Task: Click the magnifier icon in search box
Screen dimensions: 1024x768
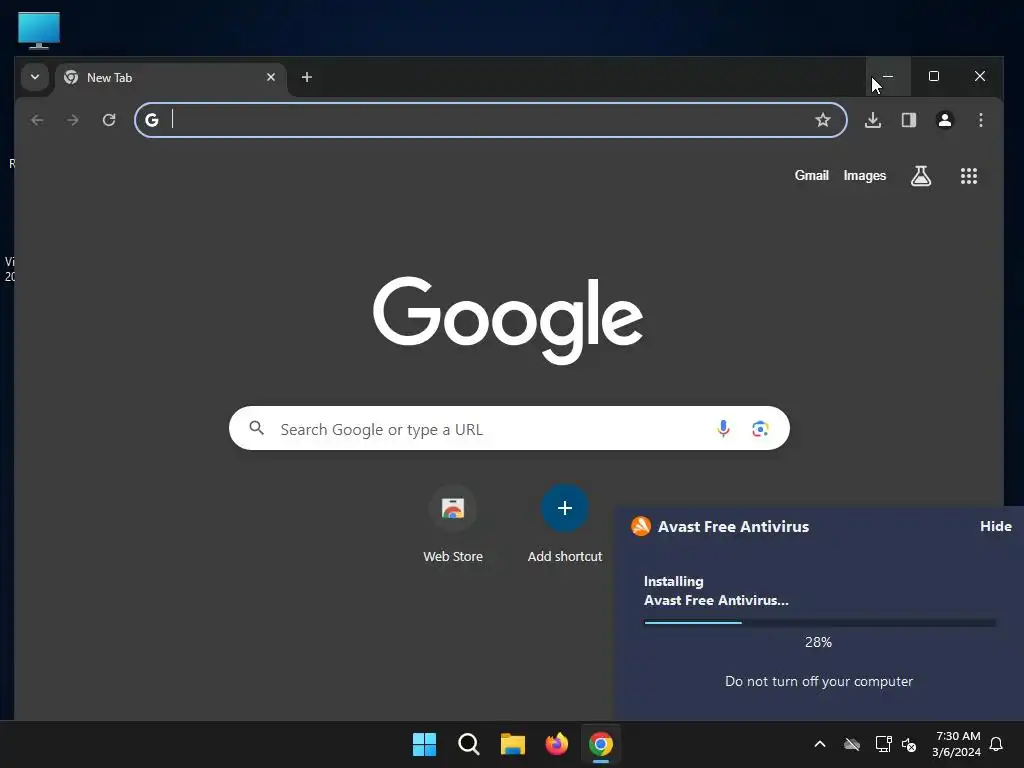Action: pos(257,428)
